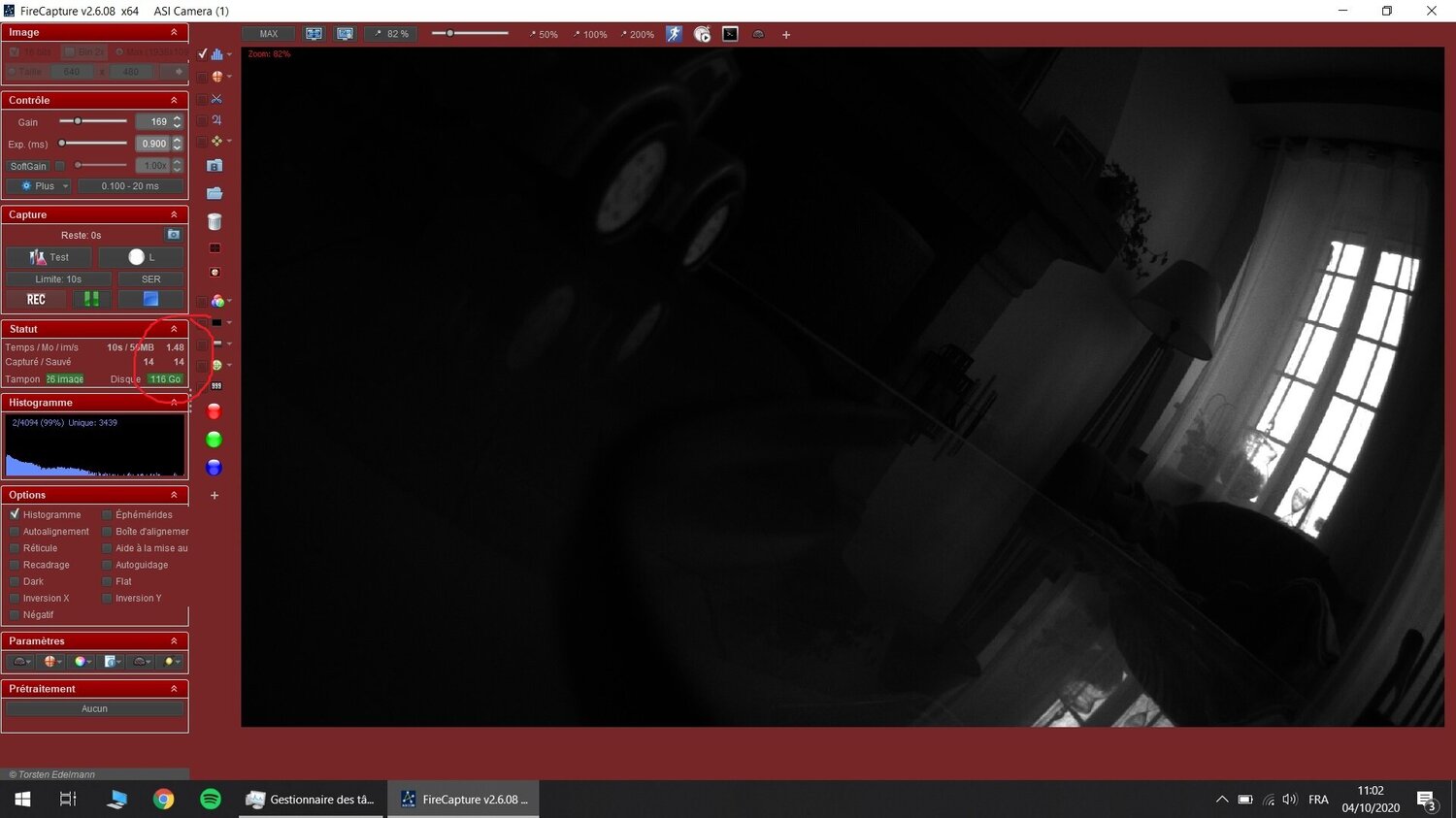
Task: Toggle the Inversion X checkbox
Action: 15,598
